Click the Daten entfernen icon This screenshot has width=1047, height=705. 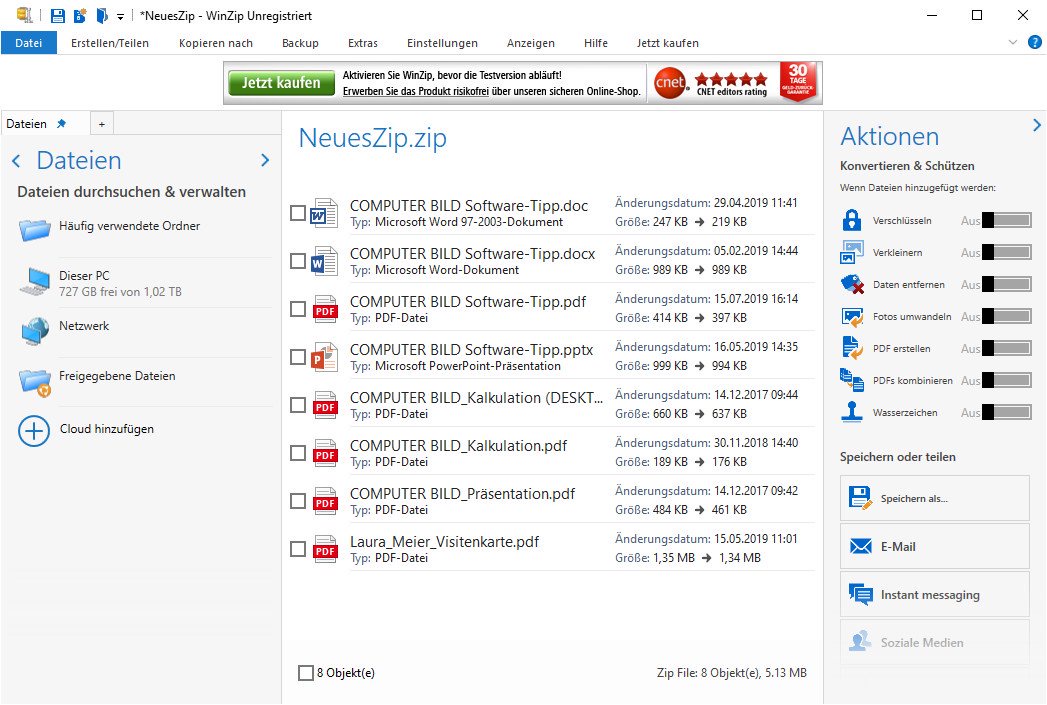click(x=852, y=284)
